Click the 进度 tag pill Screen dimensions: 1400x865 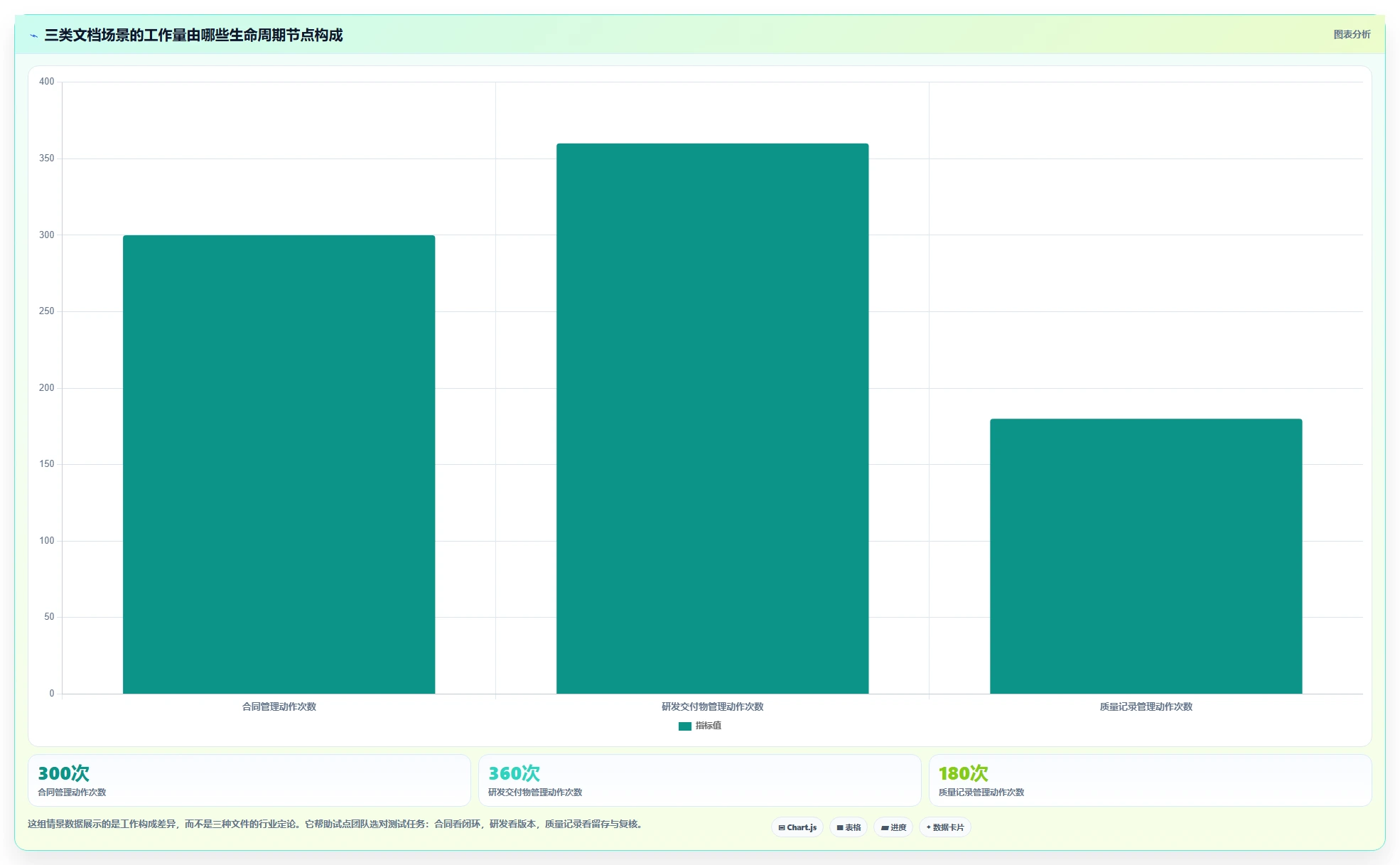coord(893,827)
